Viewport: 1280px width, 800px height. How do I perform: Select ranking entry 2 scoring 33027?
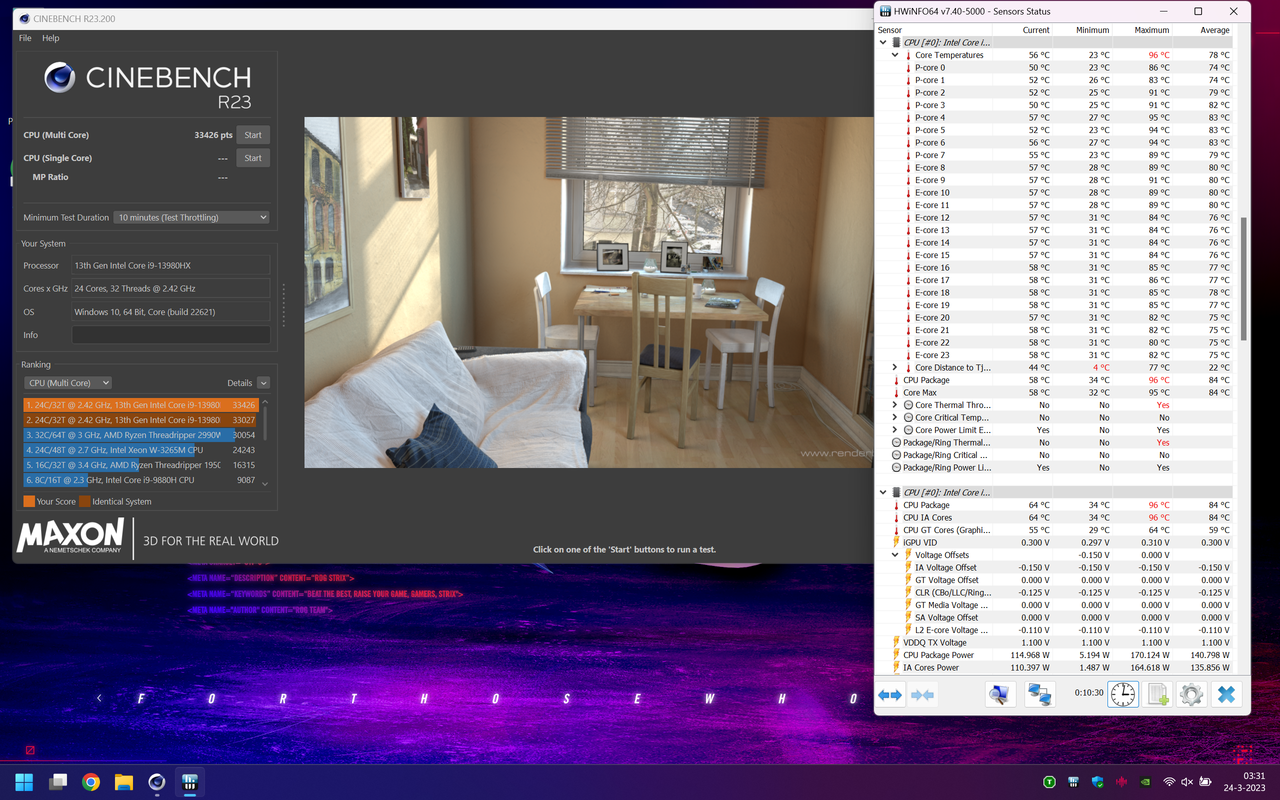141,420
